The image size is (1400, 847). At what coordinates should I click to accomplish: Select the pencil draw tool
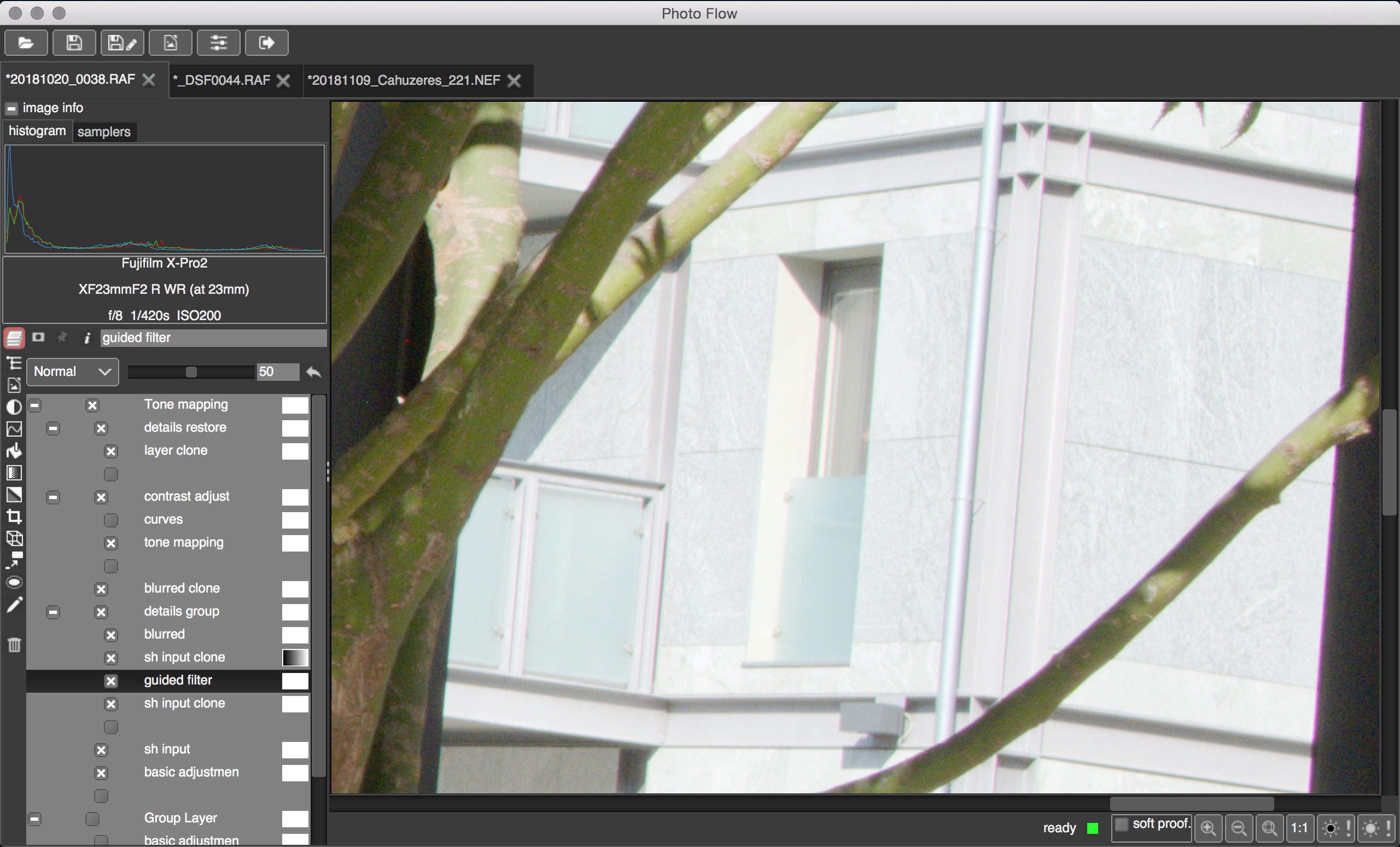click(14, 605)
